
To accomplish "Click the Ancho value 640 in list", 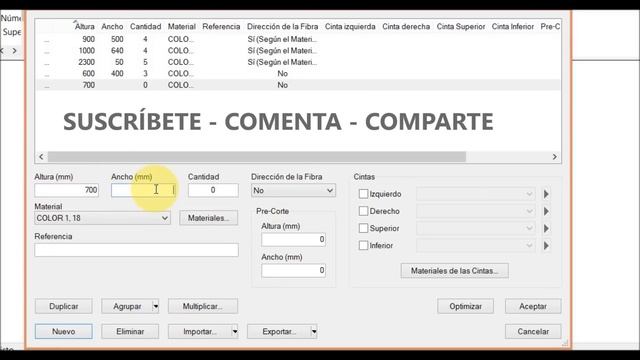I will tap(117, 51).
